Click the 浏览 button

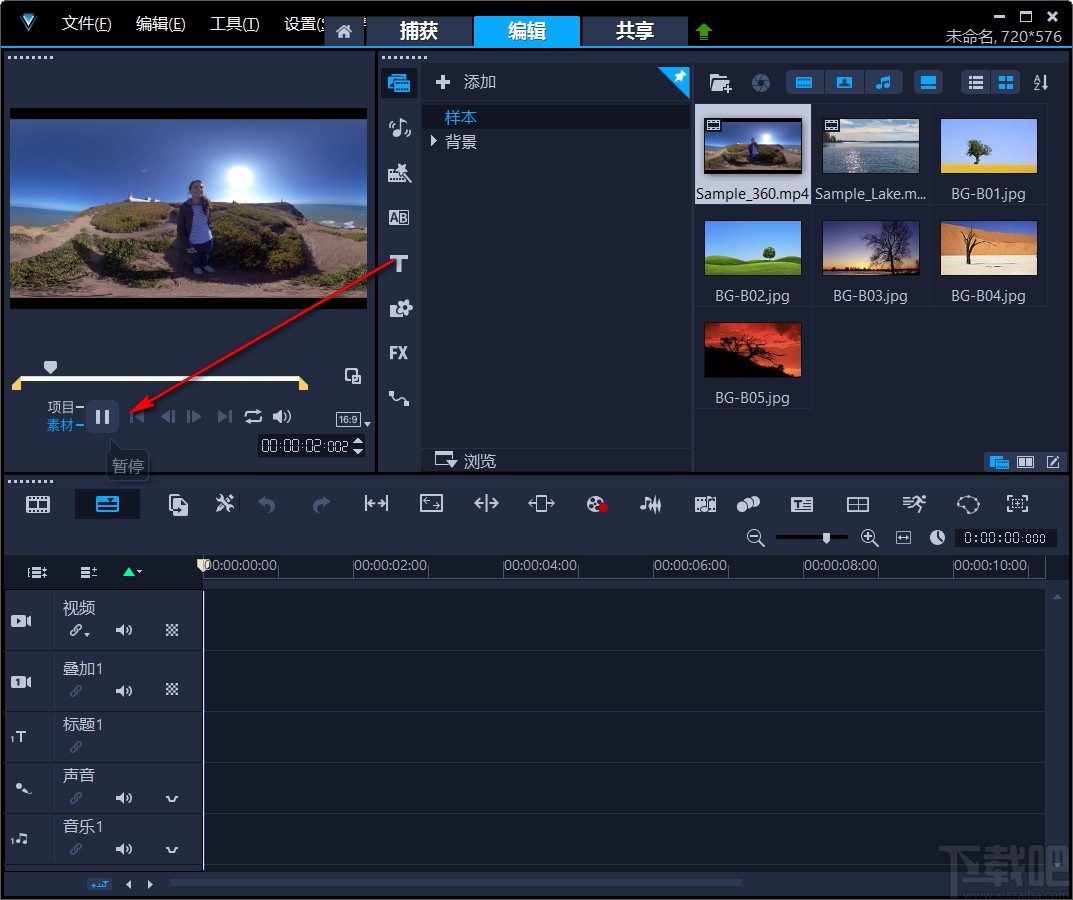[x=466, y=461]
